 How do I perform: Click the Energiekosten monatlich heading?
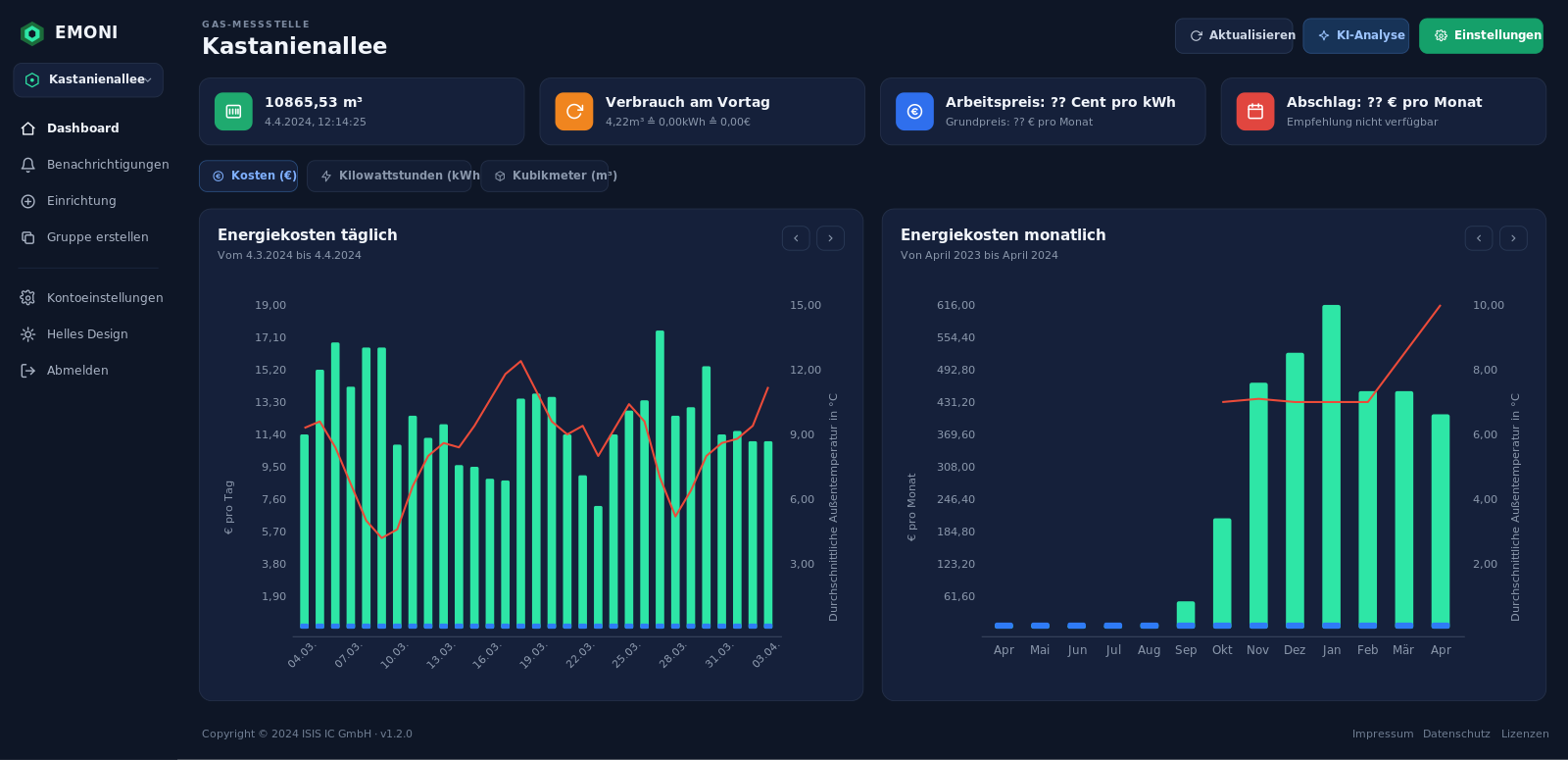(x=1004, y=235)
